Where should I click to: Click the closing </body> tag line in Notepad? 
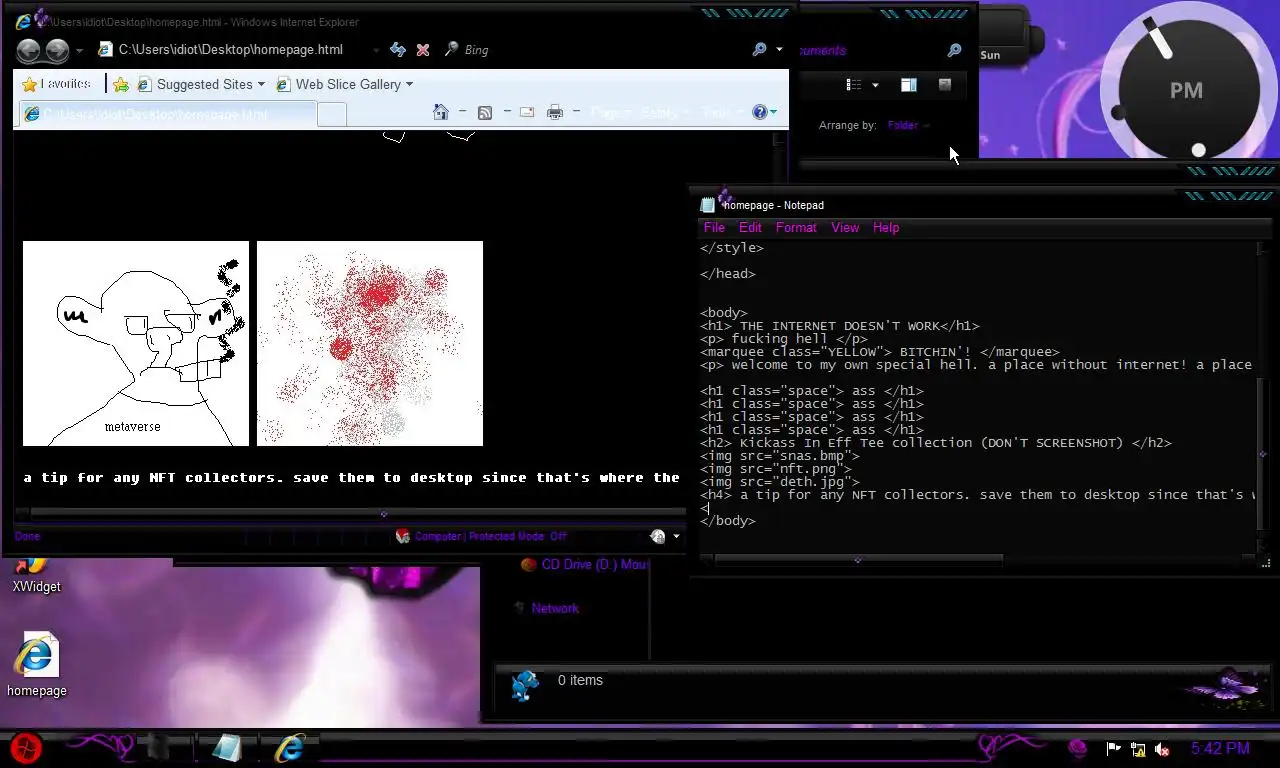728,520
